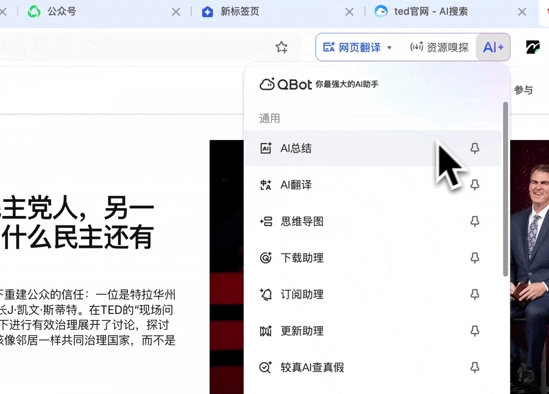Close the 公众号 tab
549x394 pixels.
(176, 12)
